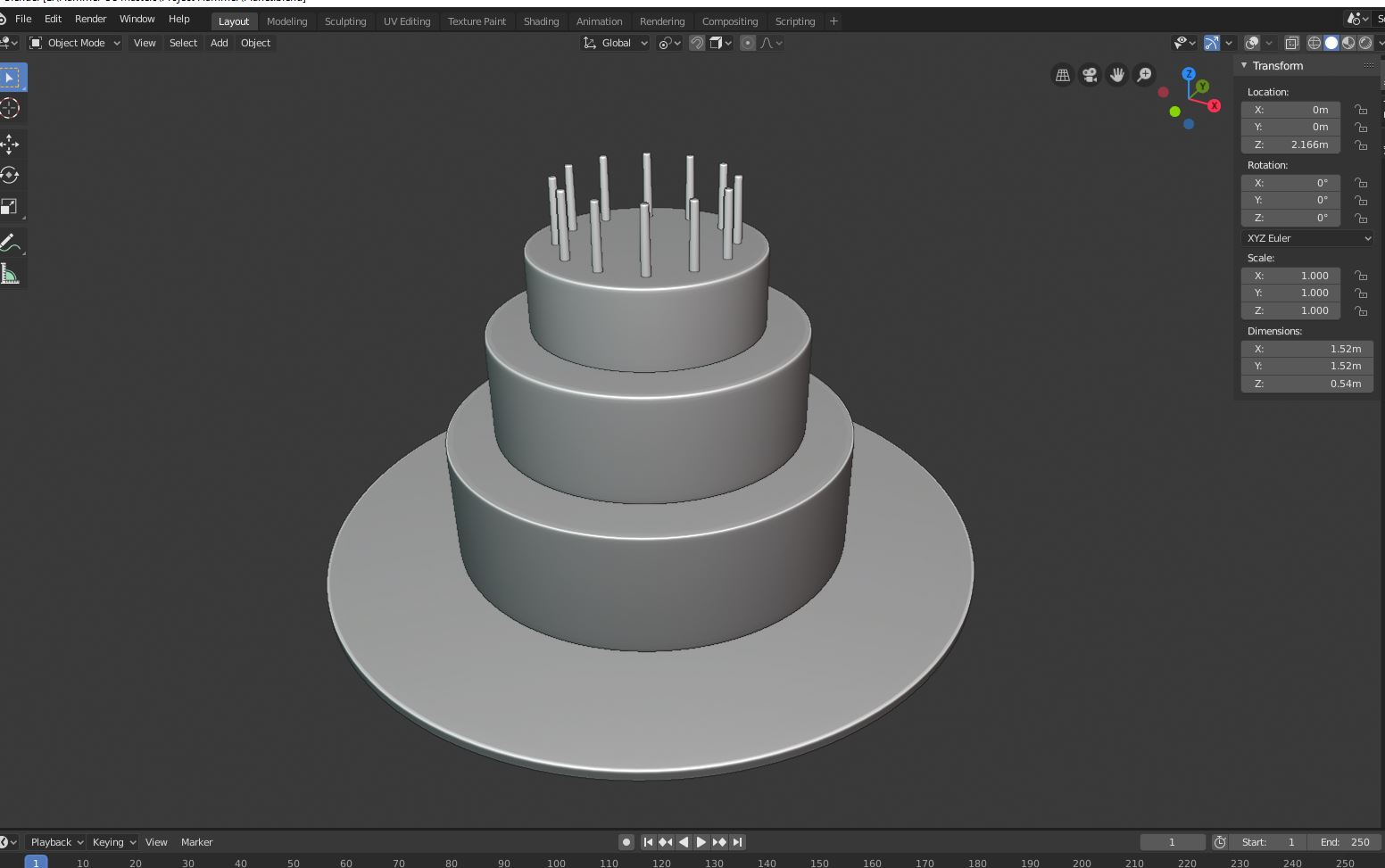Jump to end of playback with last-frame button
Screen dimensions: 1385x868
click(x=737, y=841)
